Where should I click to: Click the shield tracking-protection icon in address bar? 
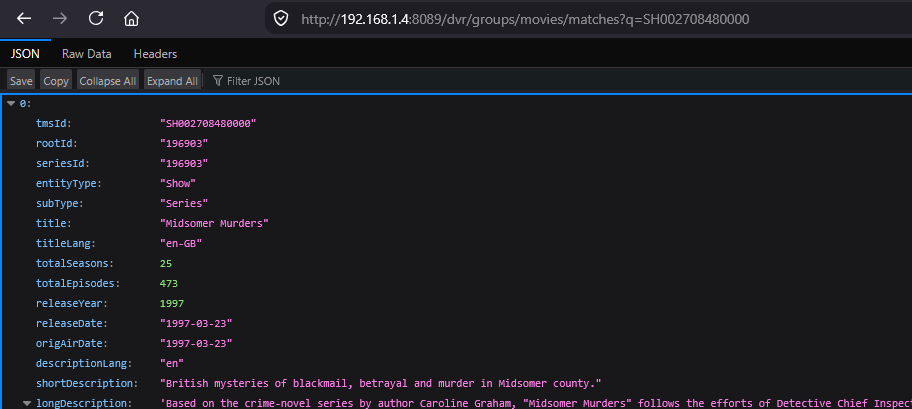tap(281, 19)
